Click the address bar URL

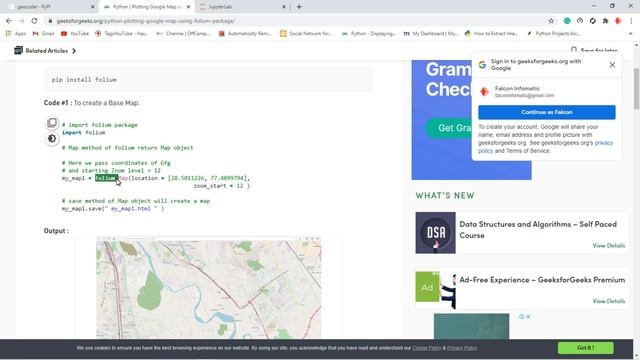[146, 21]
